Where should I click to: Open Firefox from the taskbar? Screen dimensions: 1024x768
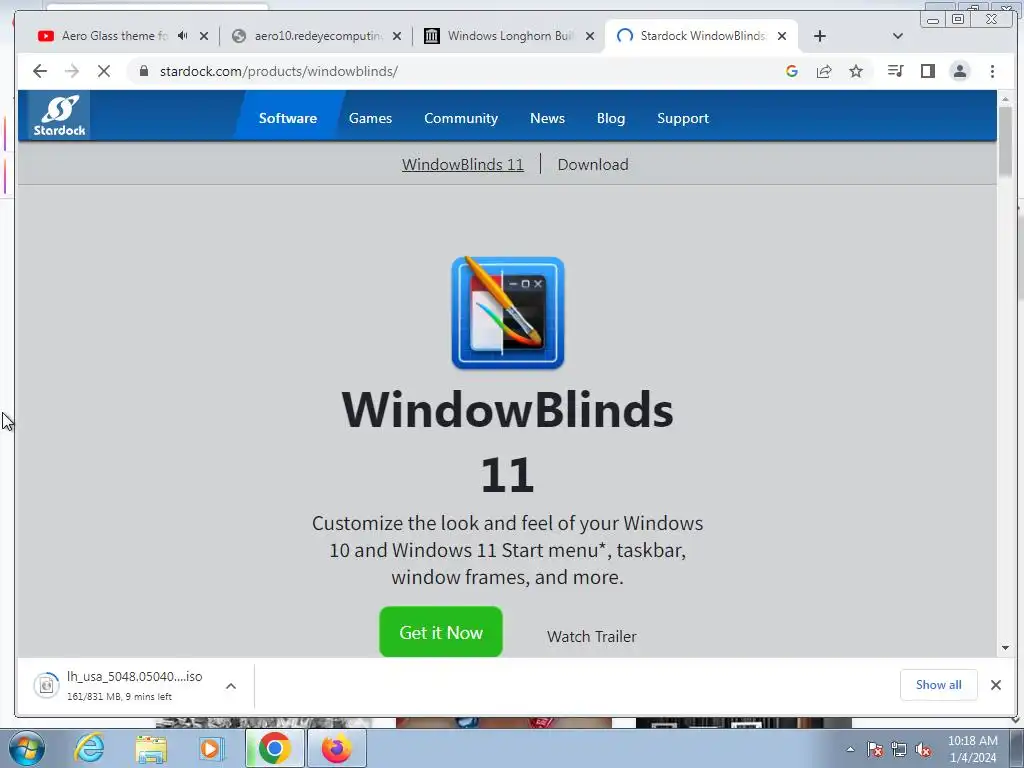pos(336,748)
